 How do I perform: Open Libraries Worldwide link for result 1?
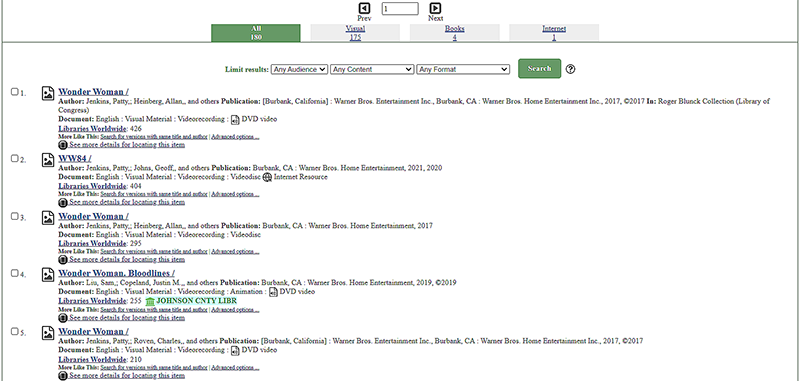point(92,129)
